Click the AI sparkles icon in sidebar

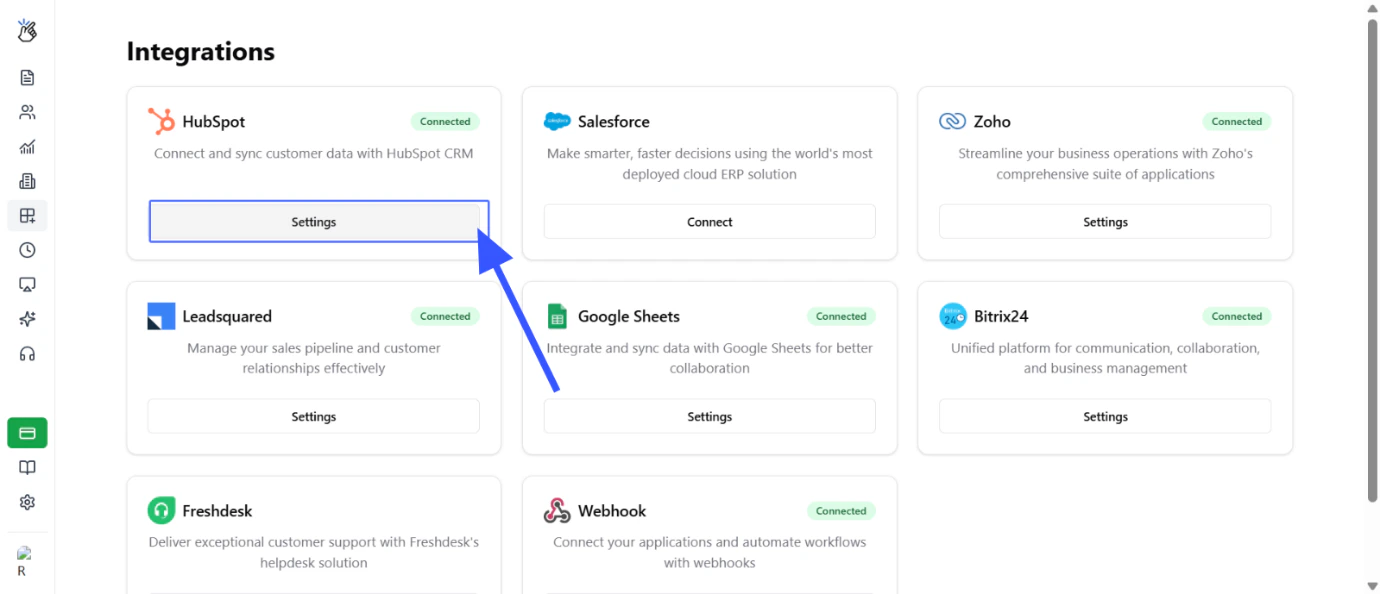coord(26,319)
